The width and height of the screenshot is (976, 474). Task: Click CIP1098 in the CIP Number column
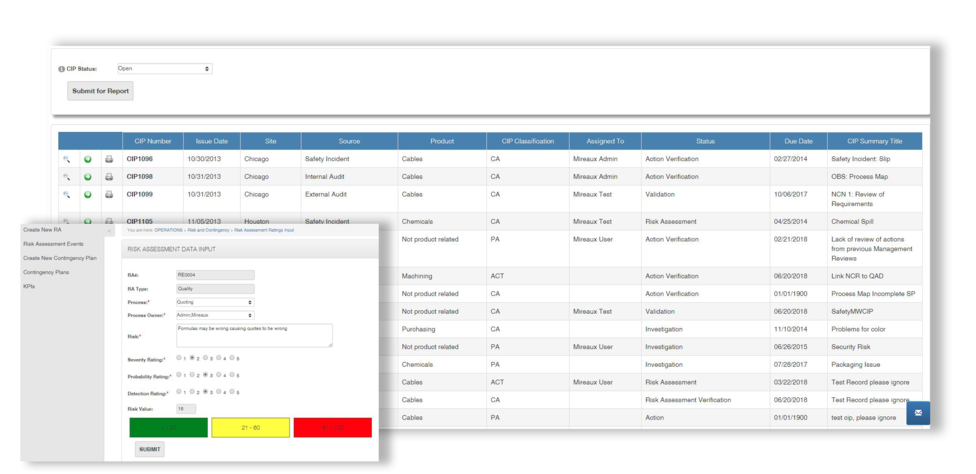coord(139,177)
